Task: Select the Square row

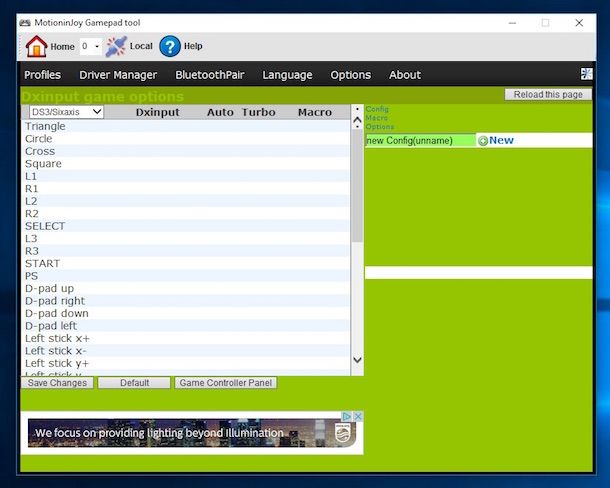Action: (x=186, y=163)
